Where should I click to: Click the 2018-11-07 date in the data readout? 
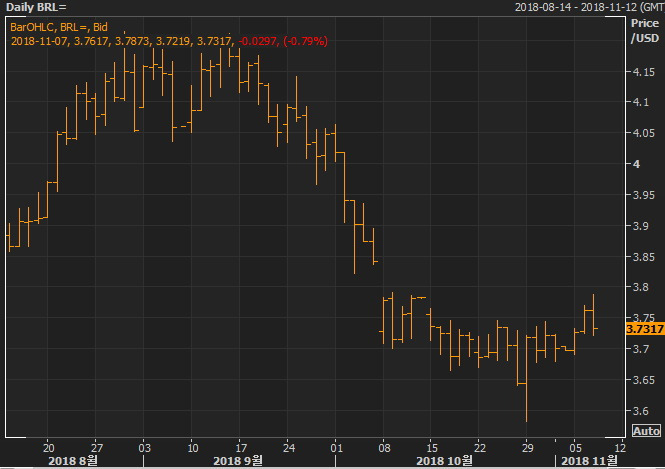[x=39, y=41]
